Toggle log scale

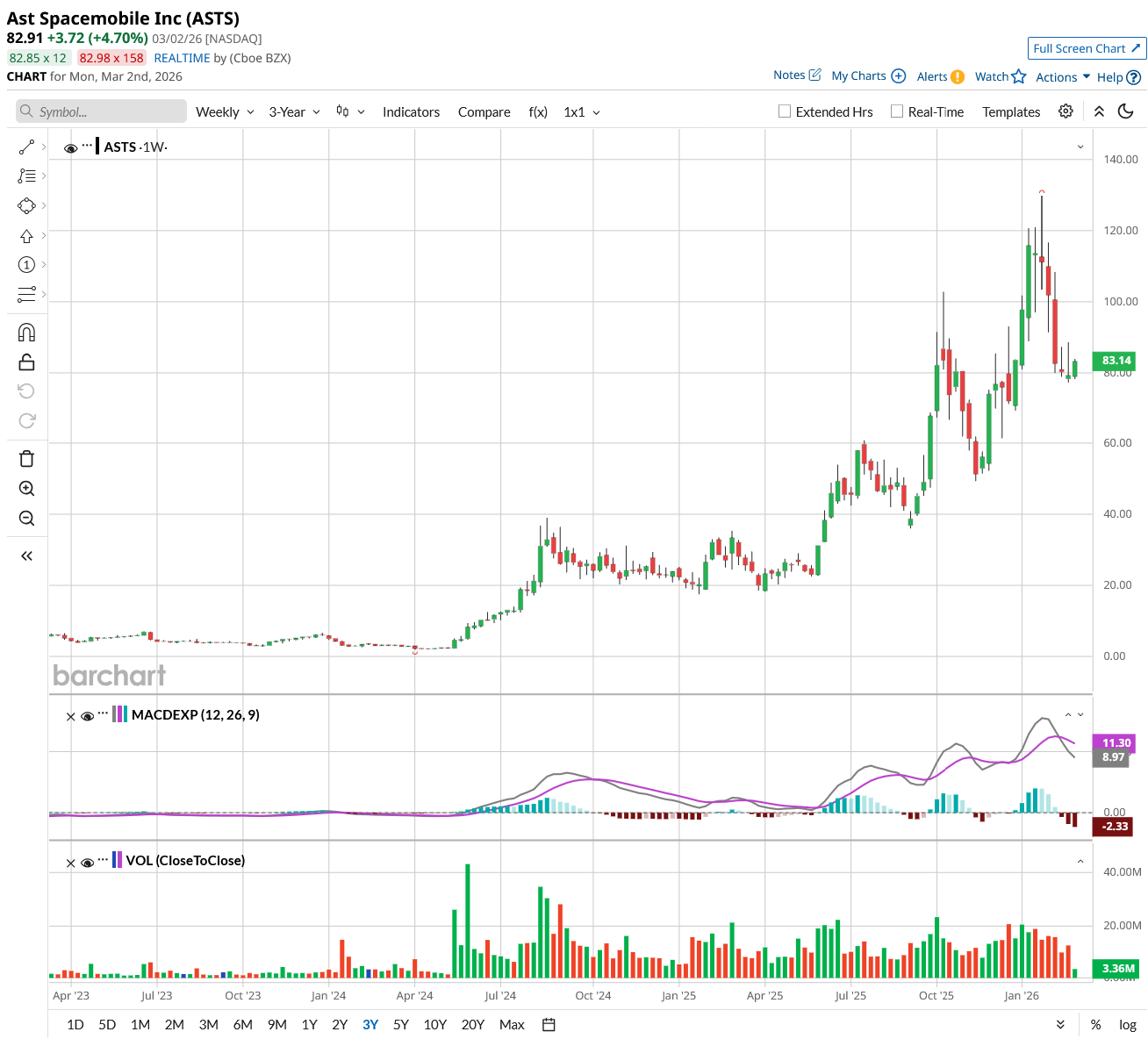1128,1025
